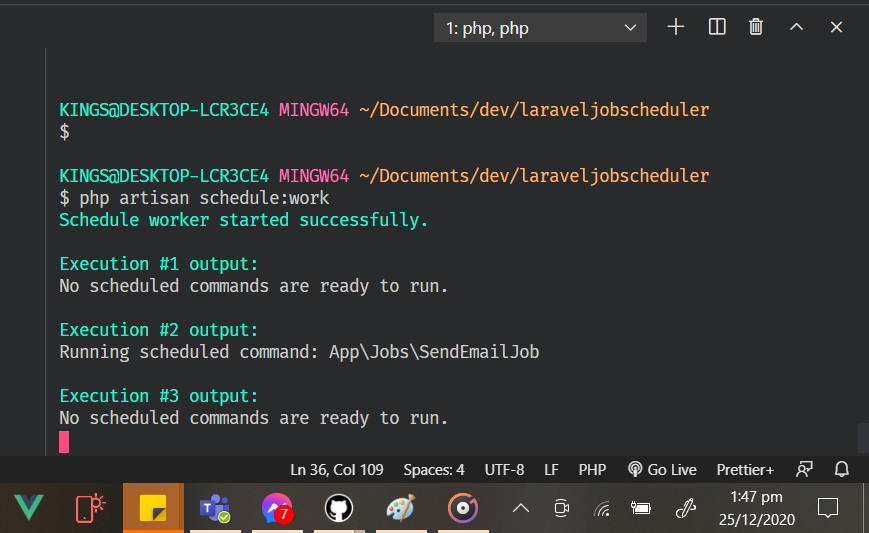Change the LF end-of-line sequence
Image resolution: width=869 pixels, height=533 pixels.
click(551, 470)
